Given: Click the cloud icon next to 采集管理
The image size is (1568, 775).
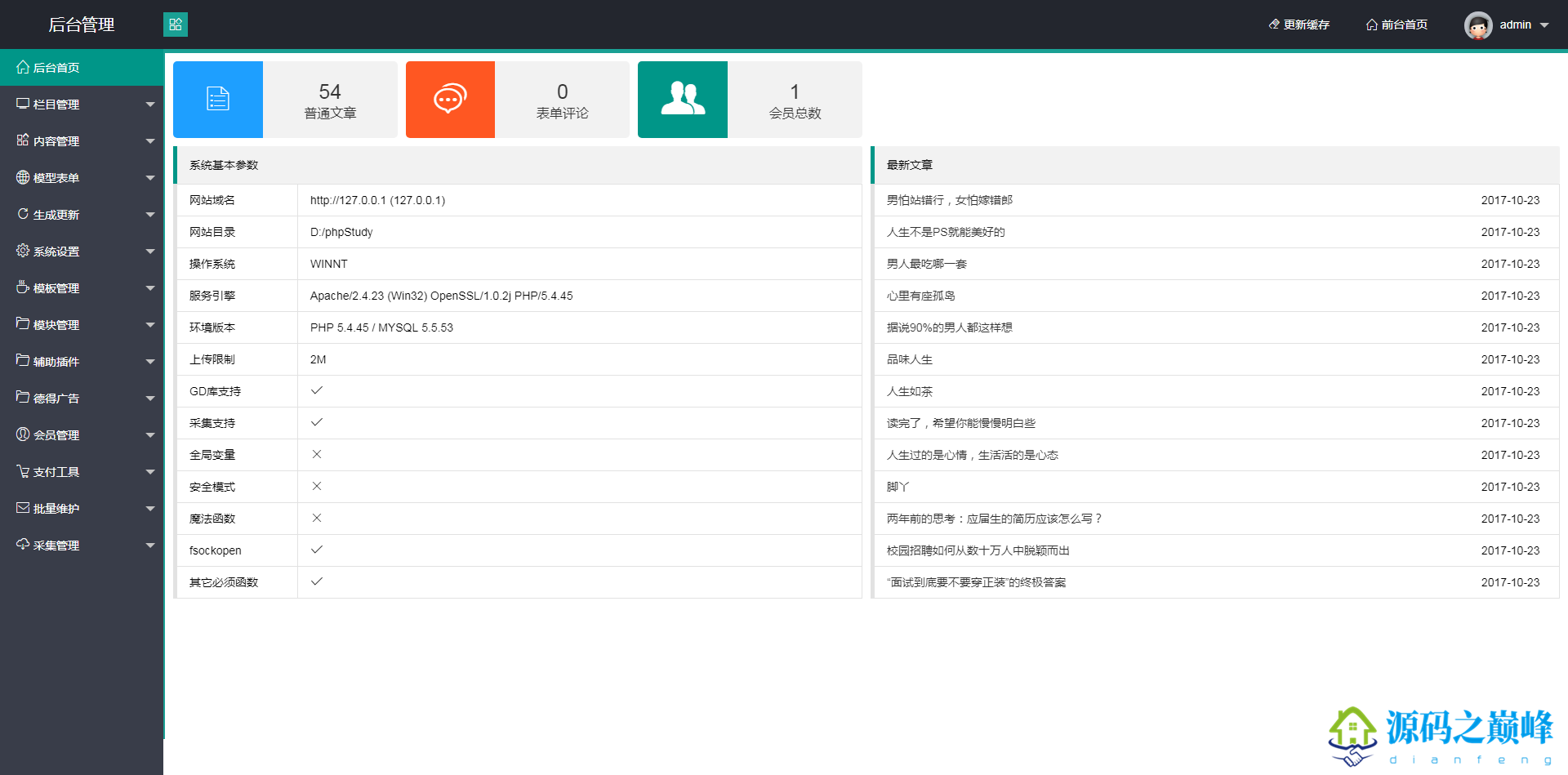Looking at the screenshot, I should coord(23,545).
